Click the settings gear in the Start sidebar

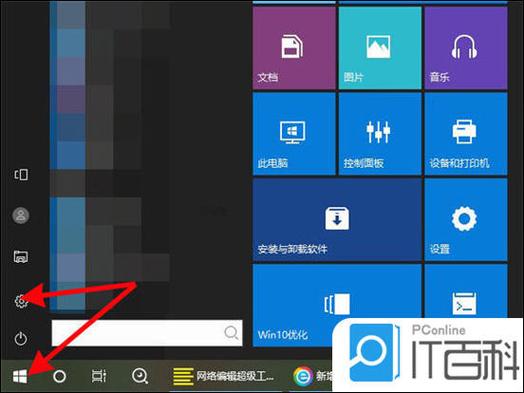(x=21, y=301)
